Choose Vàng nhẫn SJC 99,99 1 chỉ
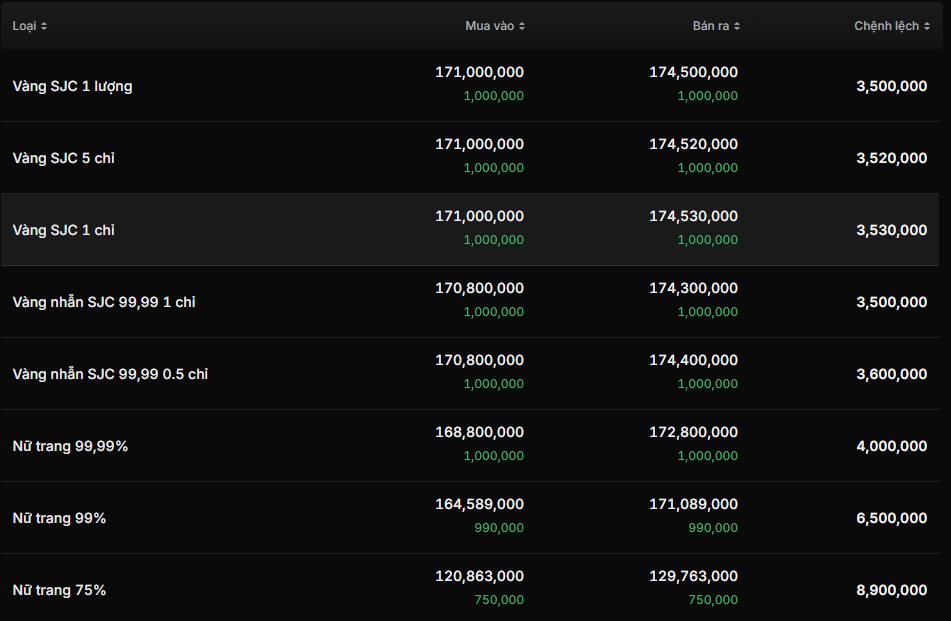This screenshot has width=951, height=621. point(104,302)
